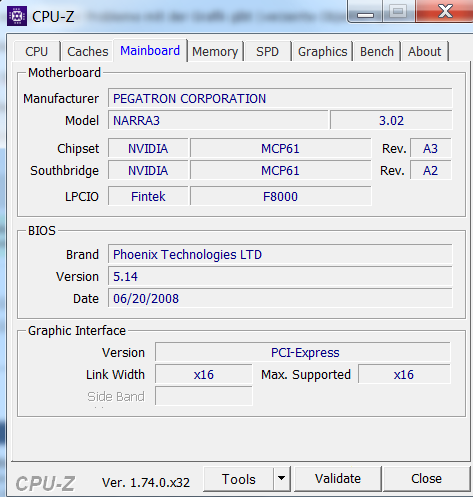Click the Graphic Interface group title
This screenshot has height=497, width=473.
point(77,331)
